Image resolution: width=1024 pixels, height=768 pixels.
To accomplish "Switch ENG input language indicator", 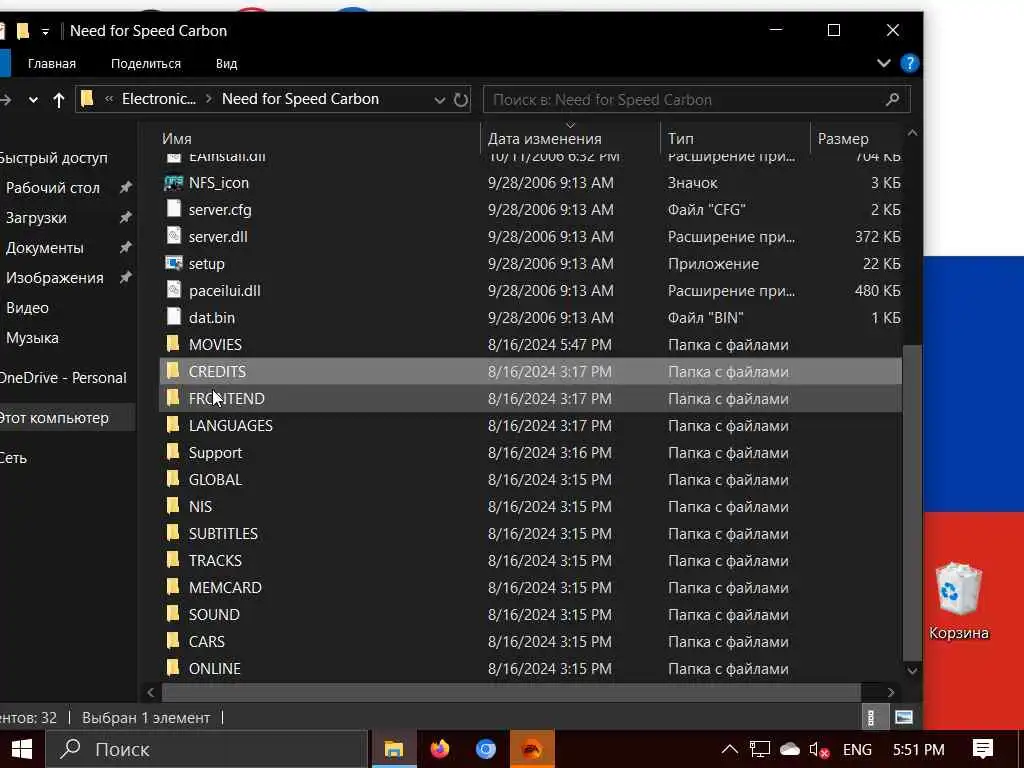I will tap(857, 750).
